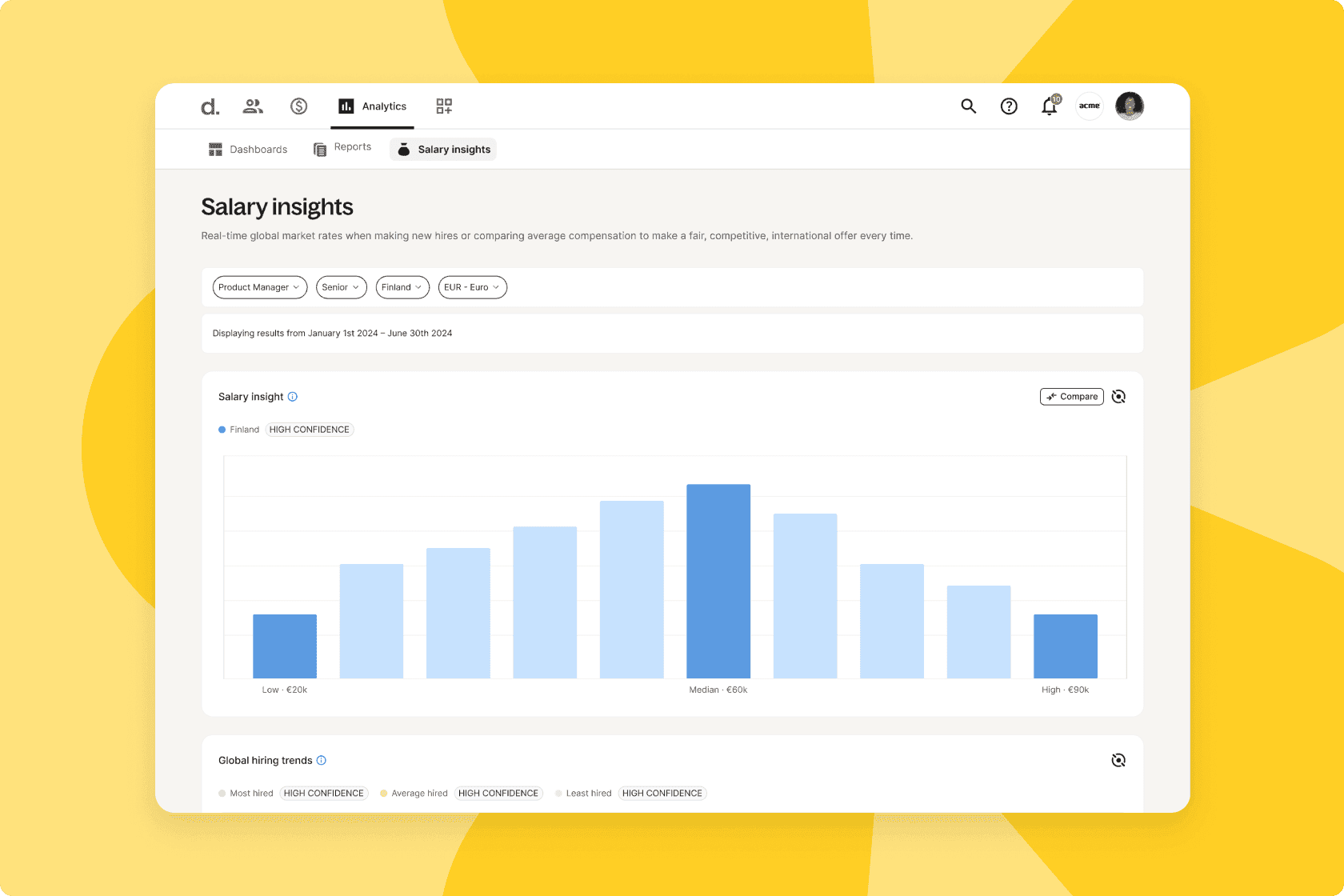Screen dimensions: 1344x896
Task: Click the Salary insight info icon
Action: click(x=293, y=397)
